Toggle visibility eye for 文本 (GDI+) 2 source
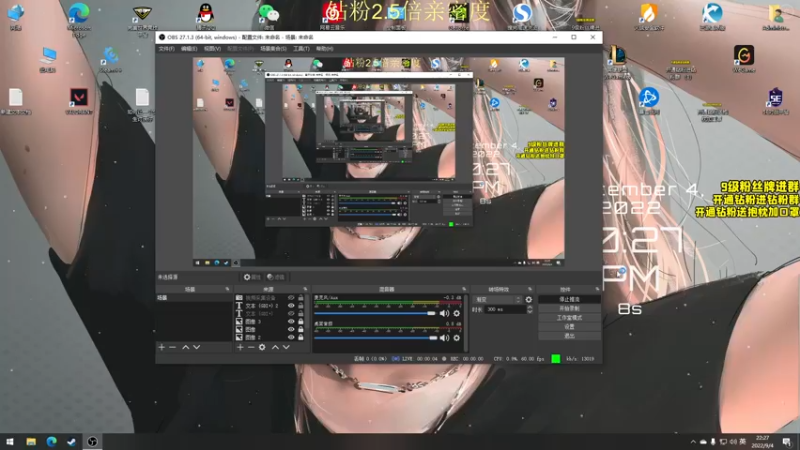Viewport: 800px width, 450px height. click(x=291, y=306)
